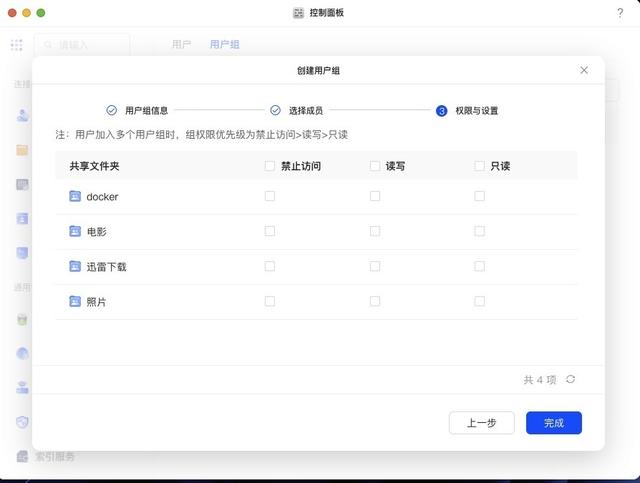
Task: Check 禁止访问 for the 电影 folder
Action: pyautogui.click(x=269, y=231)
